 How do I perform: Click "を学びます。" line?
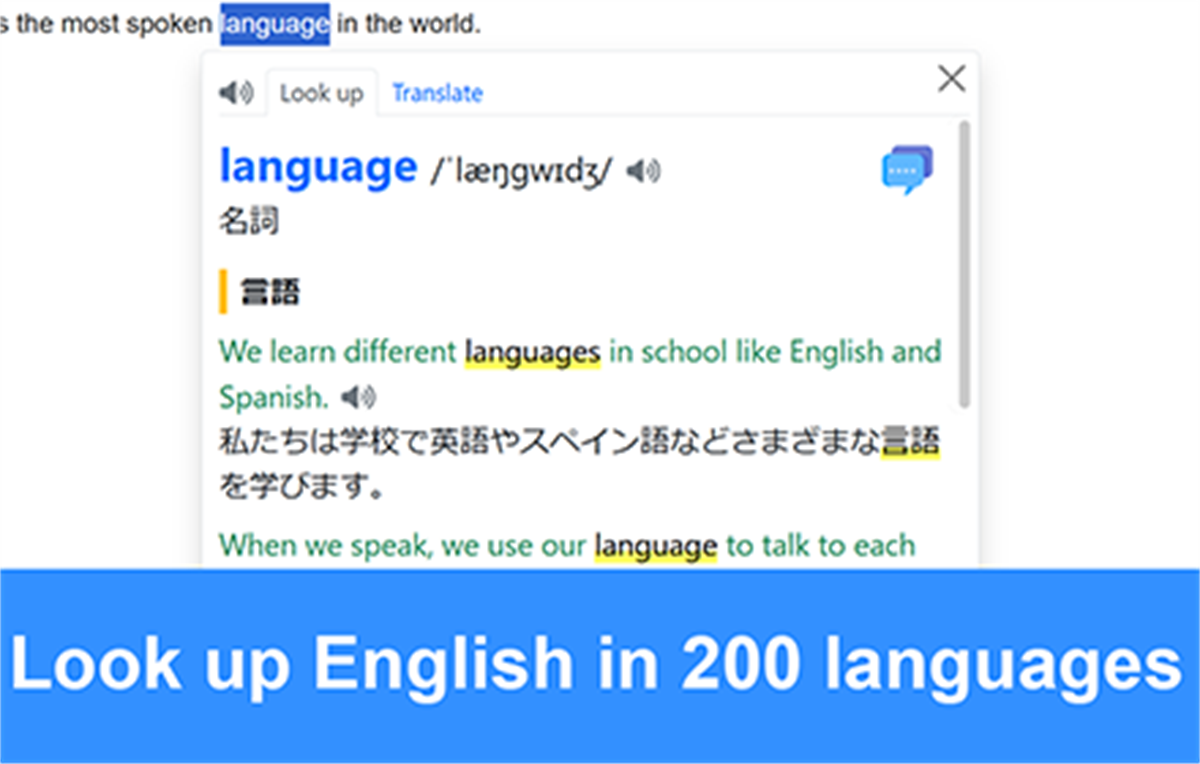[x=304, y=487]
